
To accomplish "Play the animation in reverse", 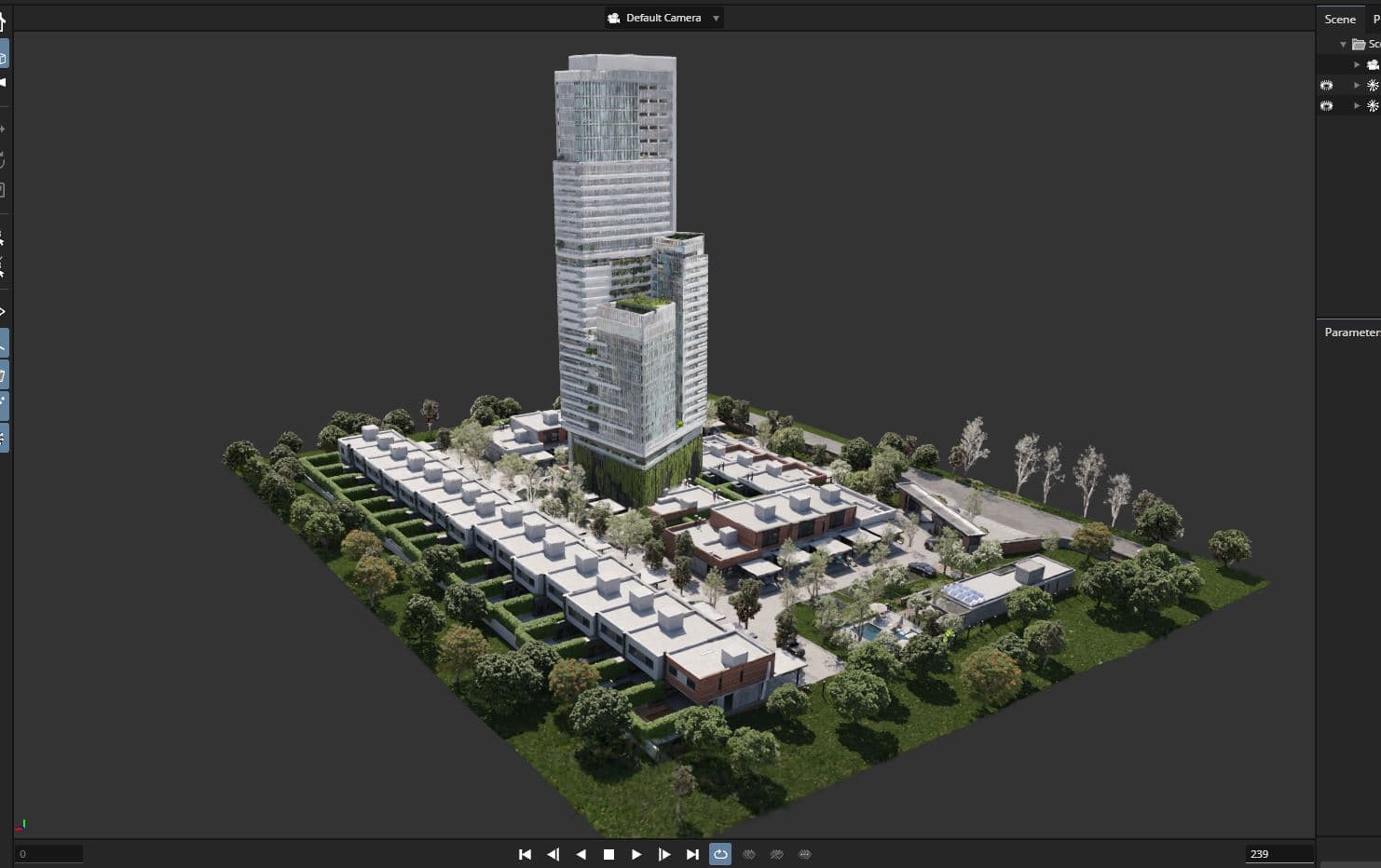I will [581, 854].
